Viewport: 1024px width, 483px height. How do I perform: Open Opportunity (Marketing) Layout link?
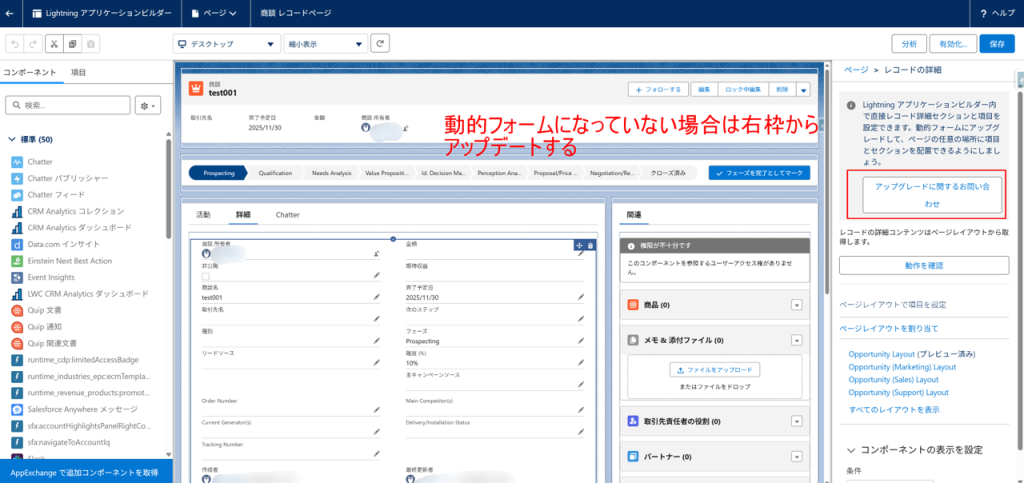tap(902, 367)
